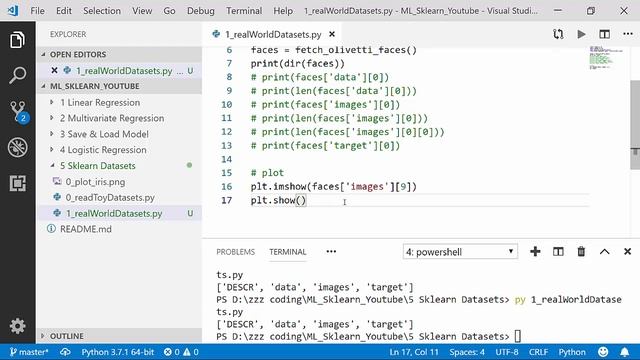Open the Edit menu
This screenshot has width=640, height=360.
[x=64, y=11]
